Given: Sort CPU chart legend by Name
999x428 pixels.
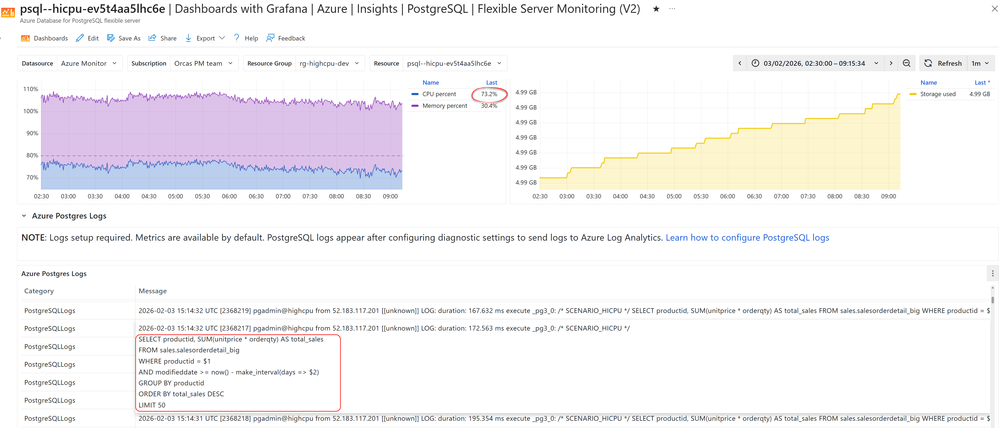Looking at the screenshot, I should (x=431, y=83).
